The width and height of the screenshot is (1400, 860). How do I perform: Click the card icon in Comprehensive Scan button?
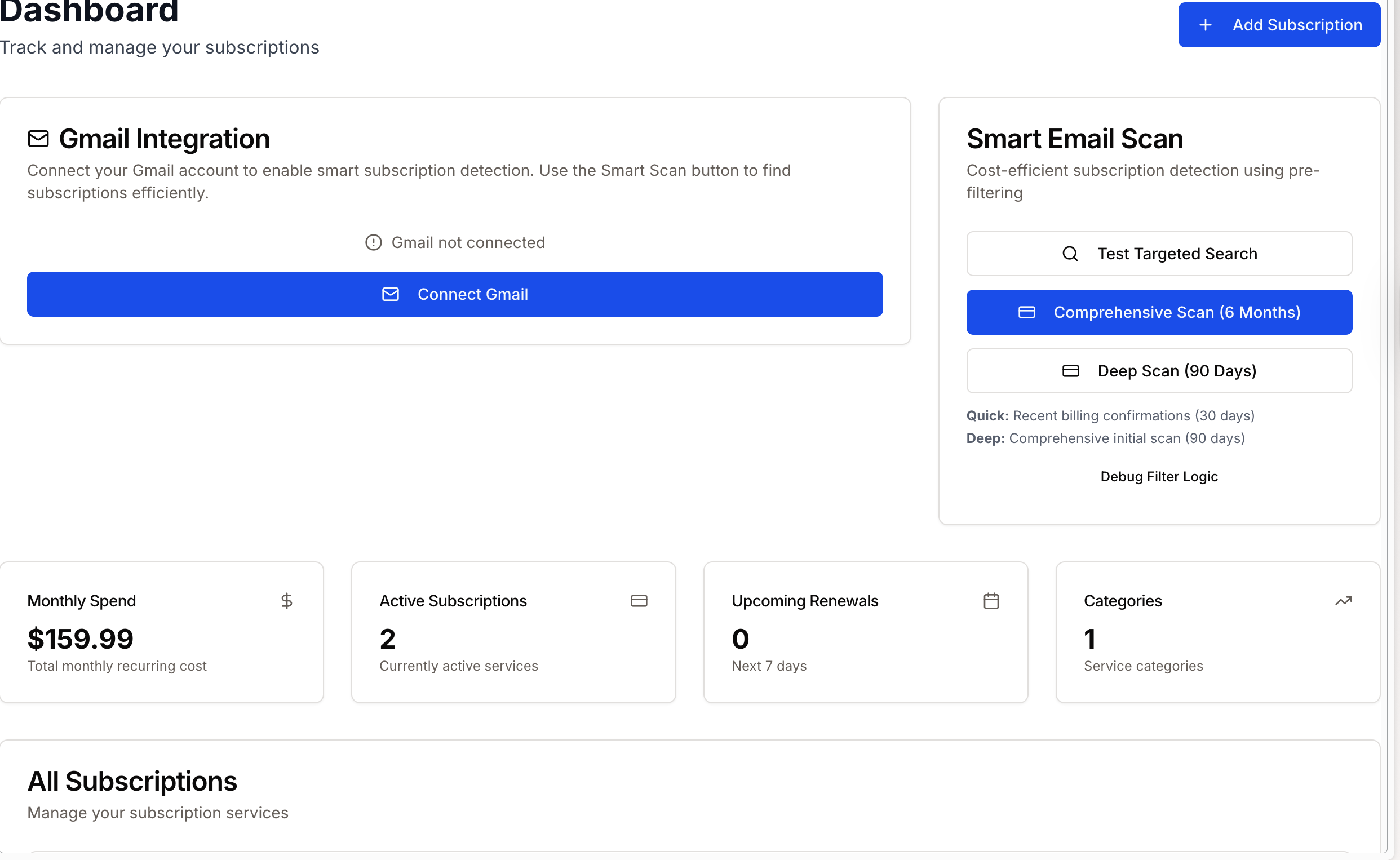coord(1026,312)
